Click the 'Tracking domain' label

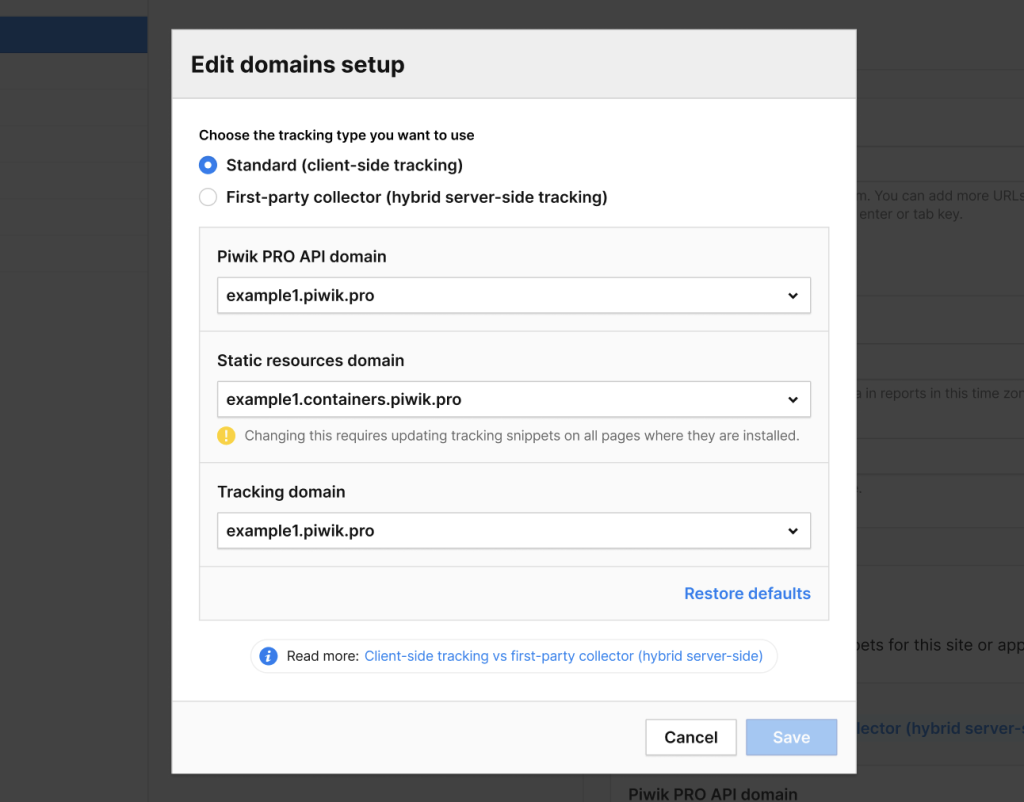pos(281,492)
